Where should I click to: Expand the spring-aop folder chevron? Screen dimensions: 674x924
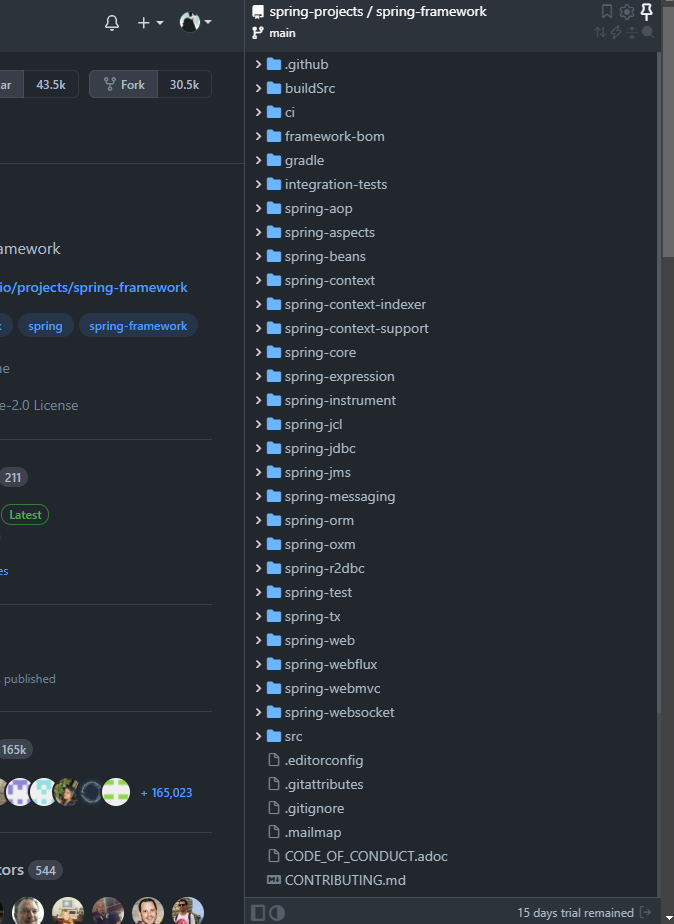click(258, 209)
